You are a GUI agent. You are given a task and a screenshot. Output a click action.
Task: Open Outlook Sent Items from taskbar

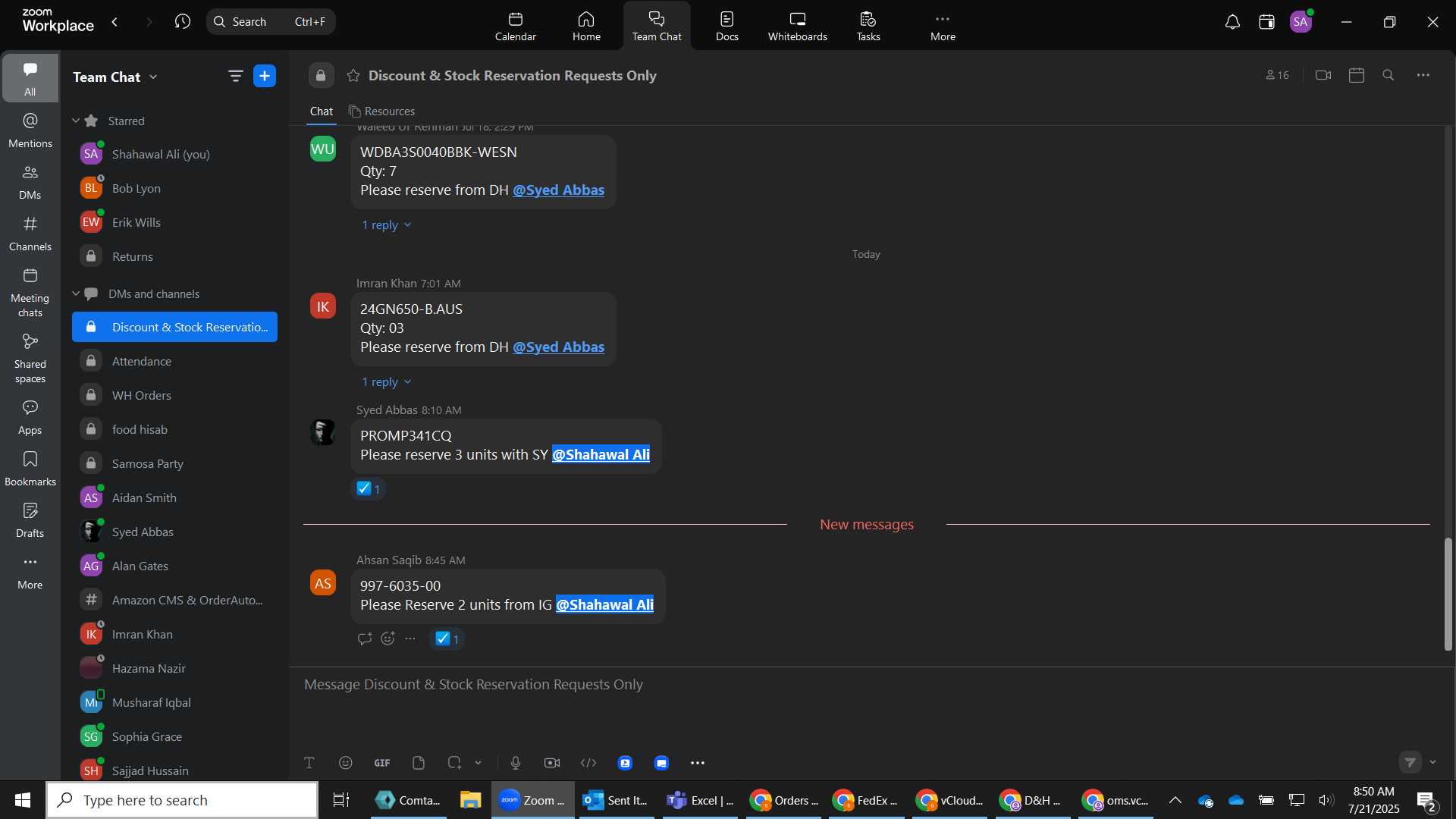pyautogui.click(x=615, y=800)
